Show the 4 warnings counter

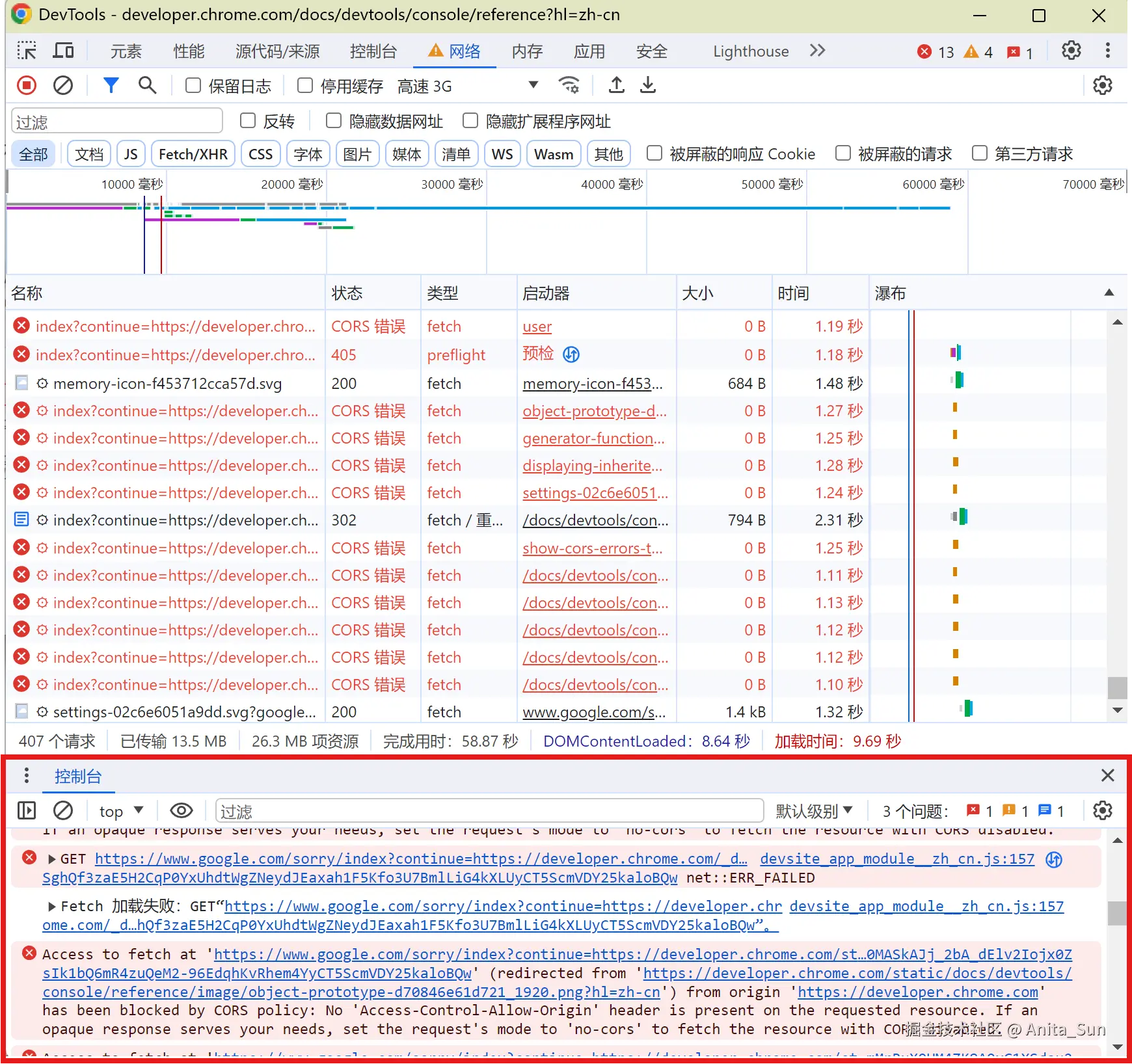[x=978, y=52]
